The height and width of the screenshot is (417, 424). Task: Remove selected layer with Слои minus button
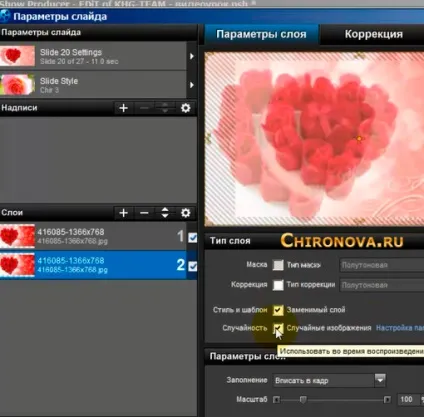pos(144,213)
